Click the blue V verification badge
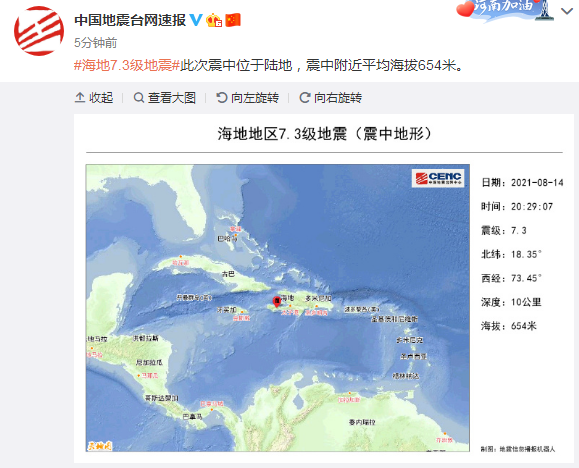579x468 pixels. point(196,20)
